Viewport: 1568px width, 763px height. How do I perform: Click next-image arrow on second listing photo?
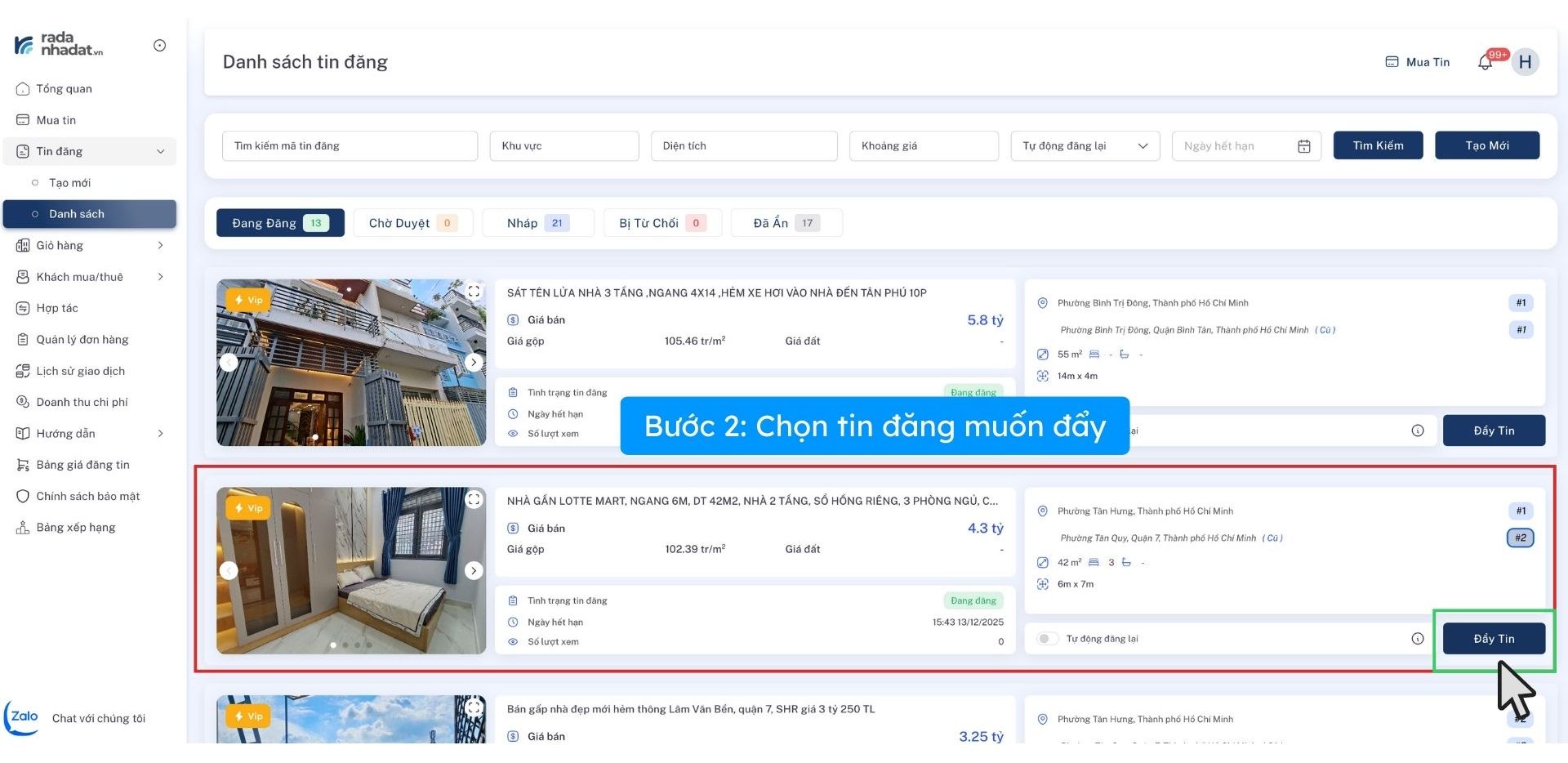pyautogui.click(x=474, y=570)
